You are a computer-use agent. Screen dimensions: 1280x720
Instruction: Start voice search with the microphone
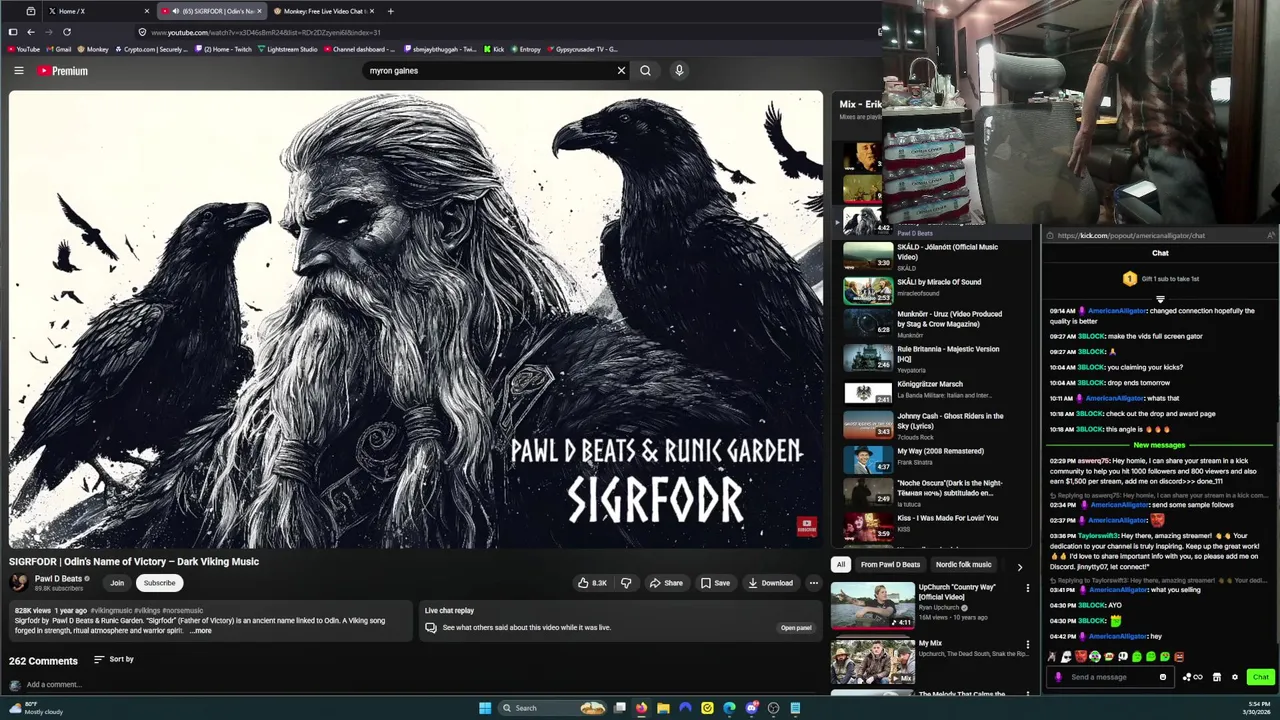coord(679,71)
